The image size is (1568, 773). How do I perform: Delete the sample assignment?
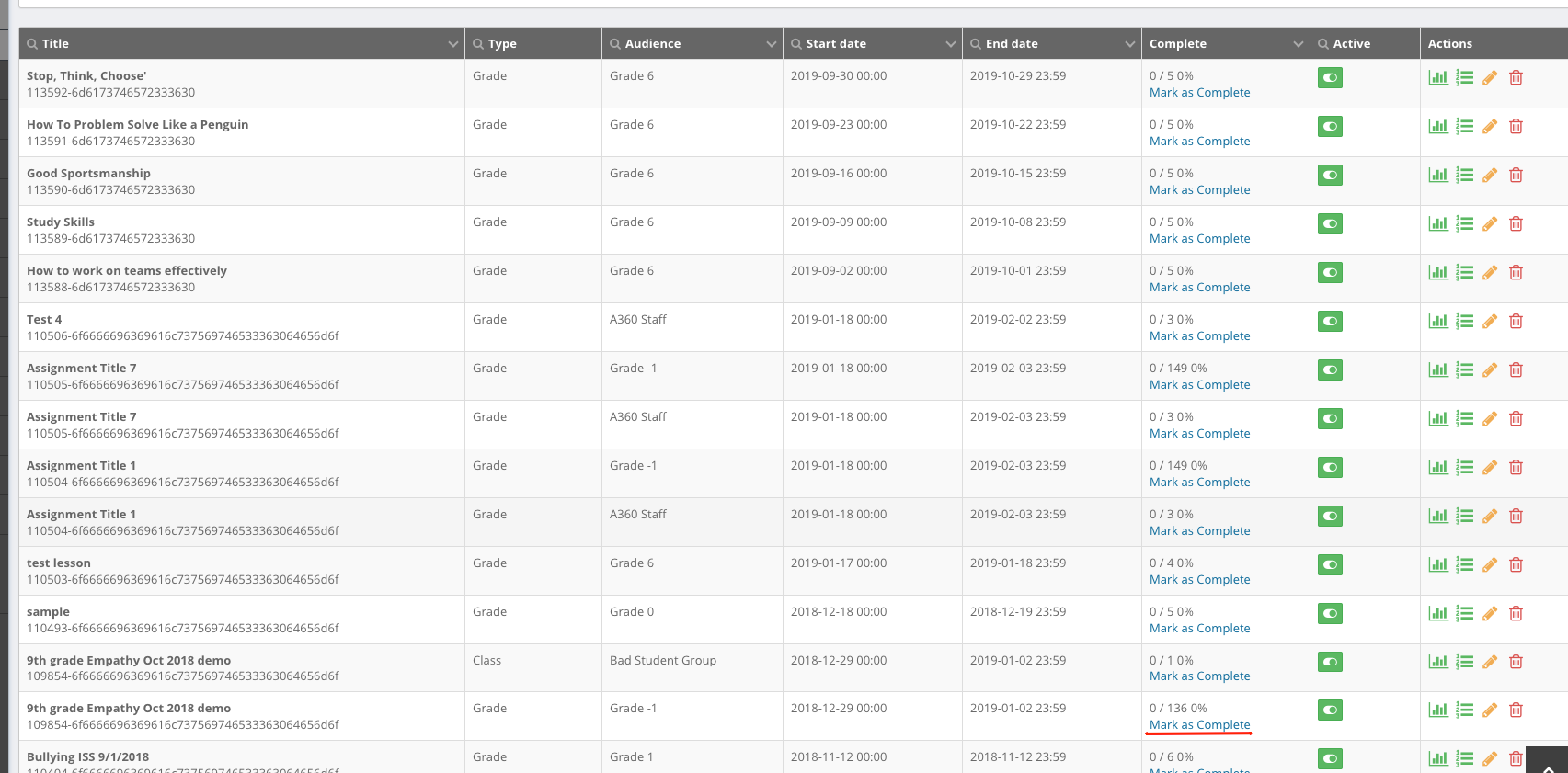pos(1516,614)
